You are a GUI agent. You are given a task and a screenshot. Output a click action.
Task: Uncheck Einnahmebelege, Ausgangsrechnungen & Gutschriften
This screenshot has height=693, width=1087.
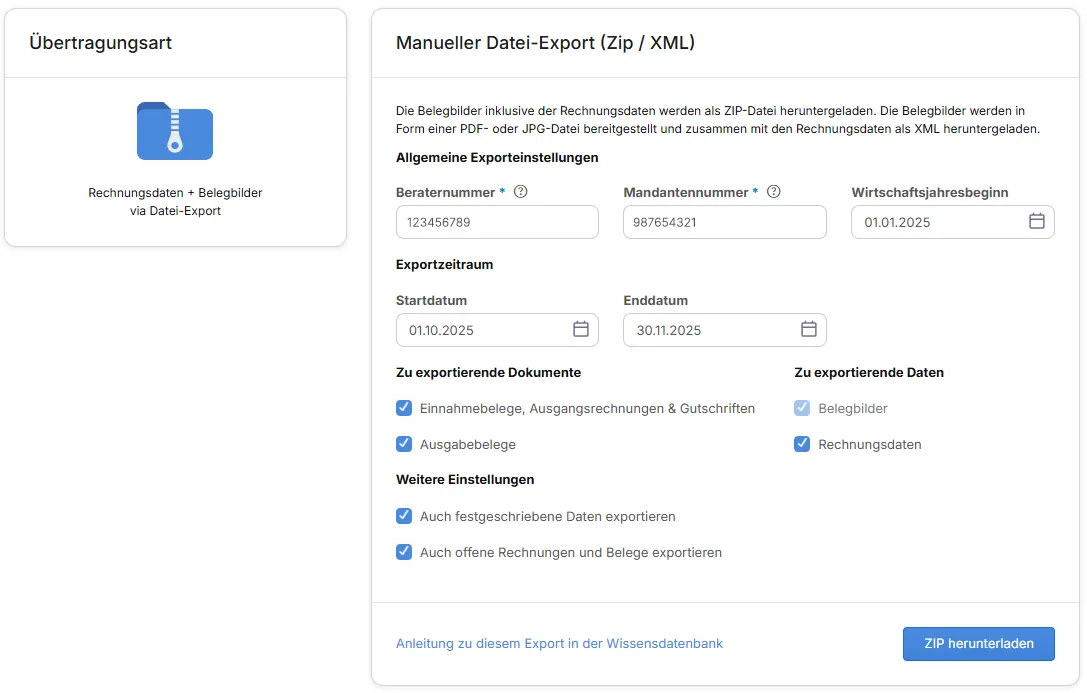404,408
